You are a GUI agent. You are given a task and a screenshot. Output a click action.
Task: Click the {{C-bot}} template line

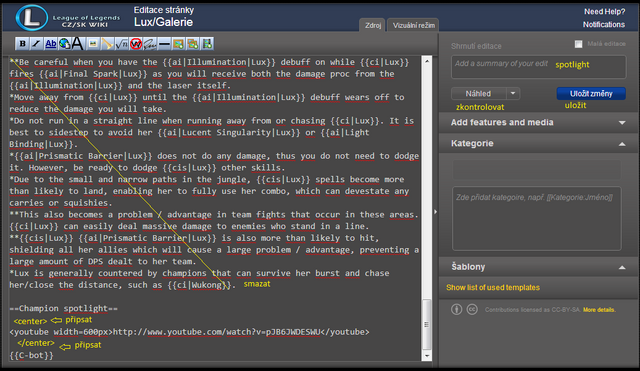pos(31,355)
